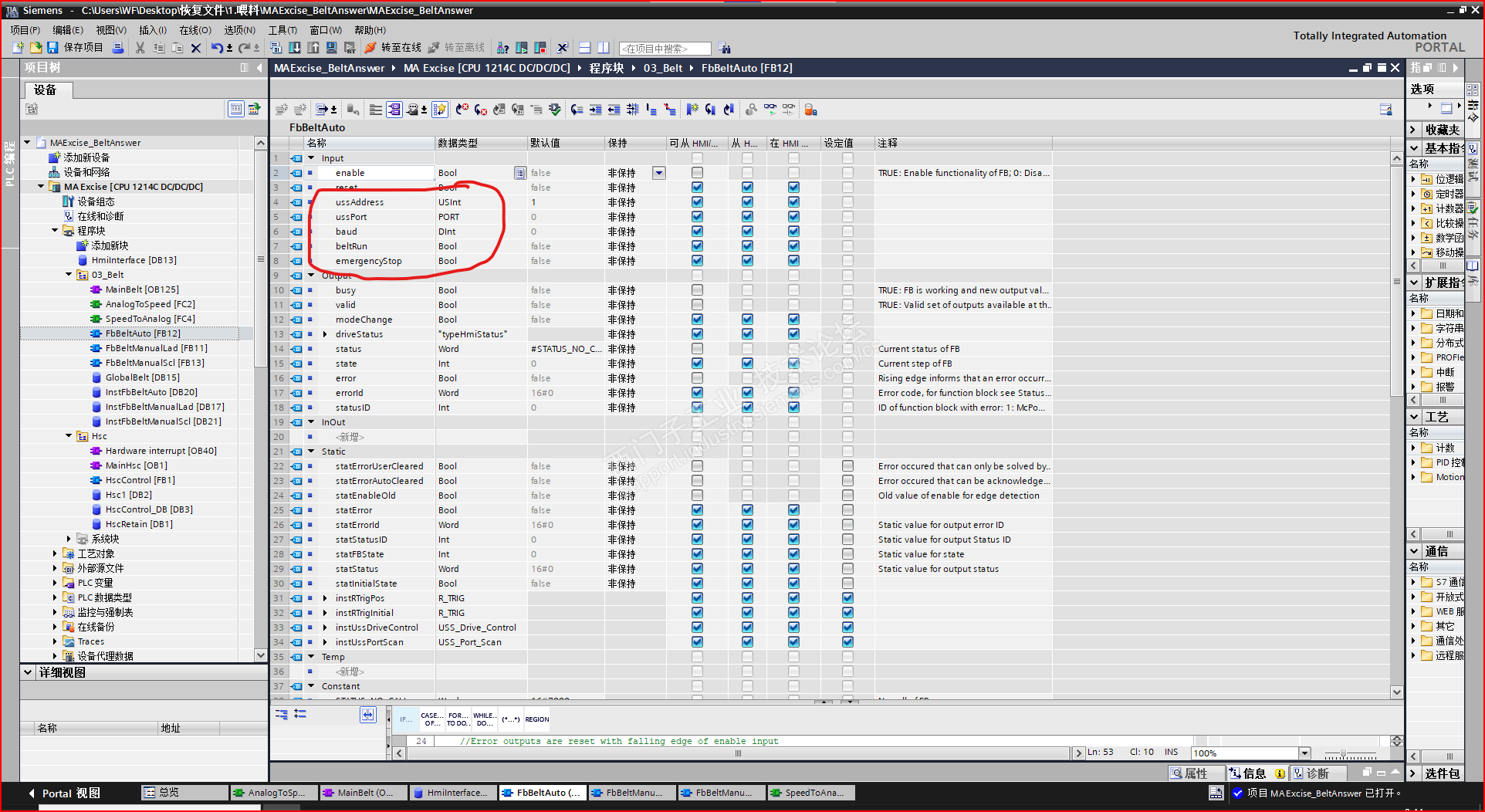This screenshot has height=812, width=1485.
Task: Click the outdent text icon in editor toolbar
Action: [614, 110]
